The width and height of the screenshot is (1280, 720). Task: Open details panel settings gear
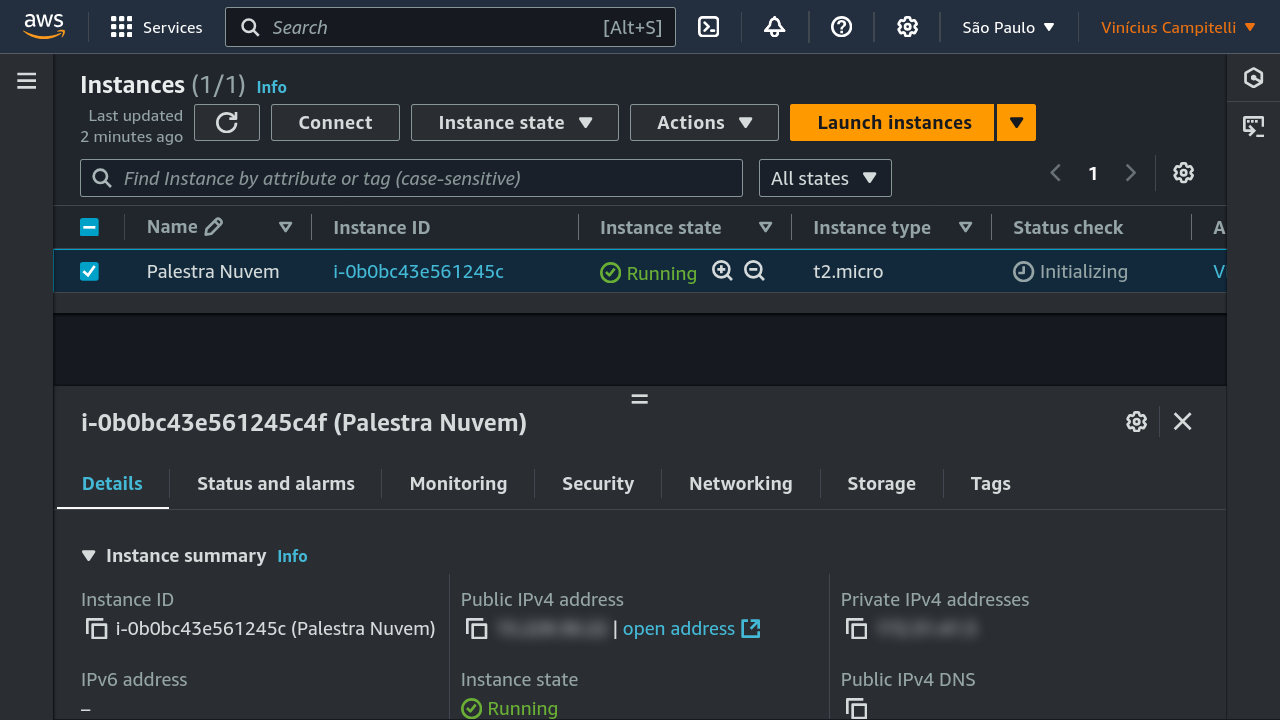tap(1136, 422)
